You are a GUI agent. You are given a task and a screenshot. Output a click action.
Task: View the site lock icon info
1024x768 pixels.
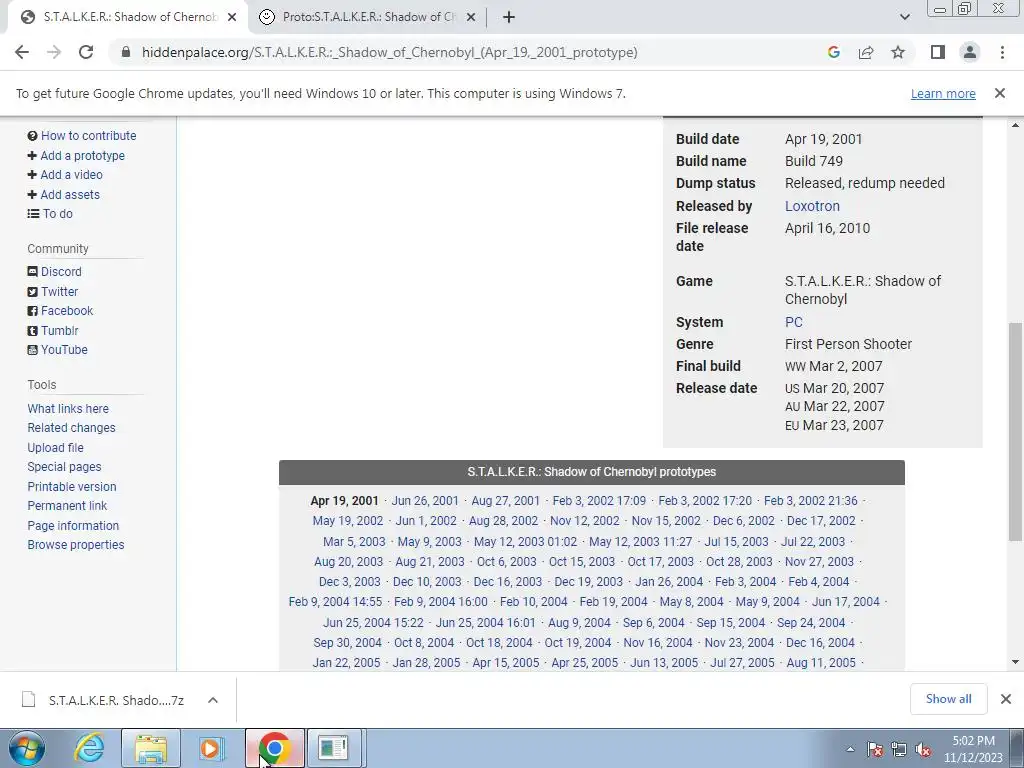126,52
